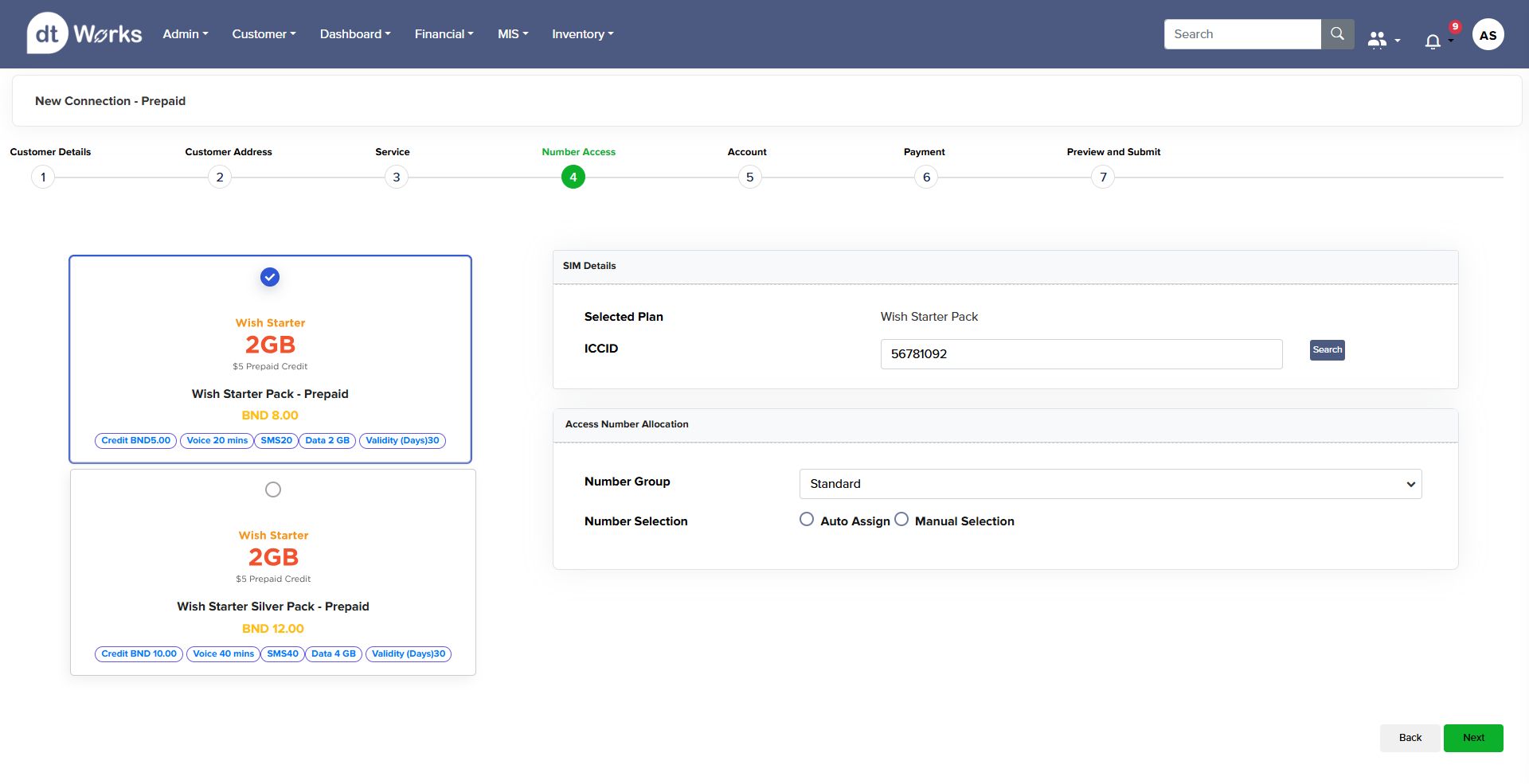
Task: Click the Payment step label
Action: coord(925,152)
